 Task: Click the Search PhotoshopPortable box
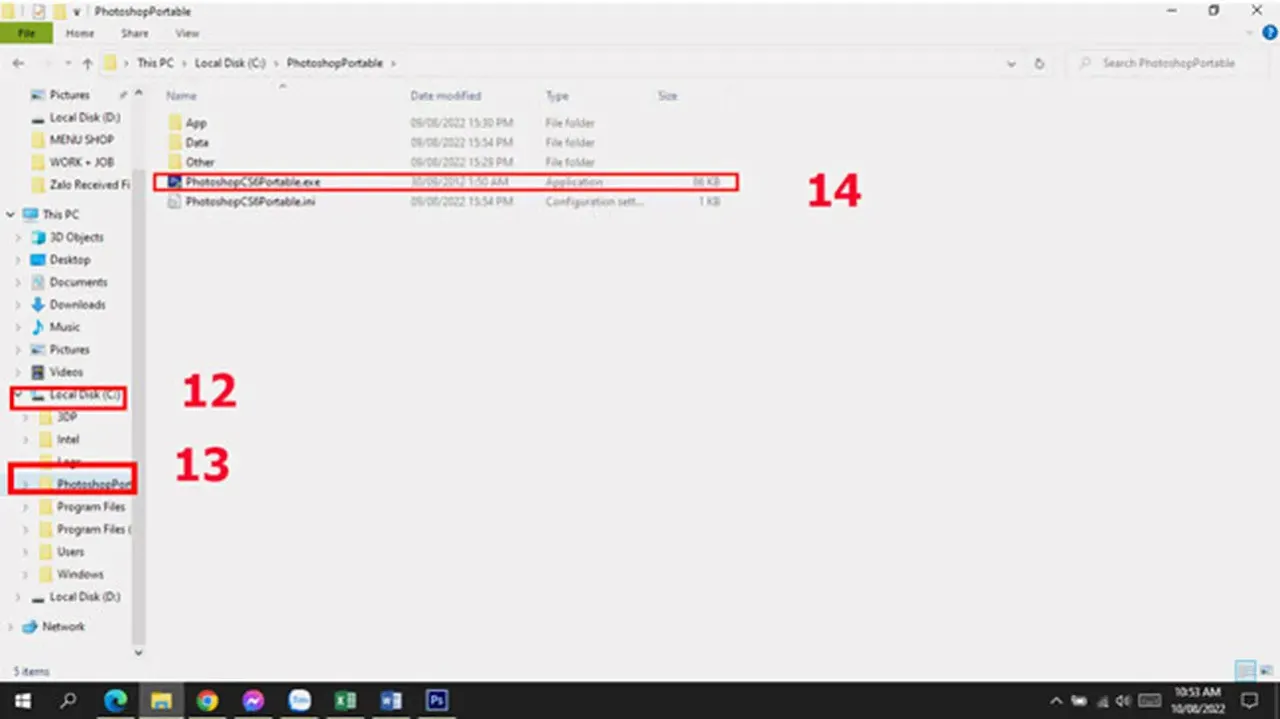tap(1167, 63)
